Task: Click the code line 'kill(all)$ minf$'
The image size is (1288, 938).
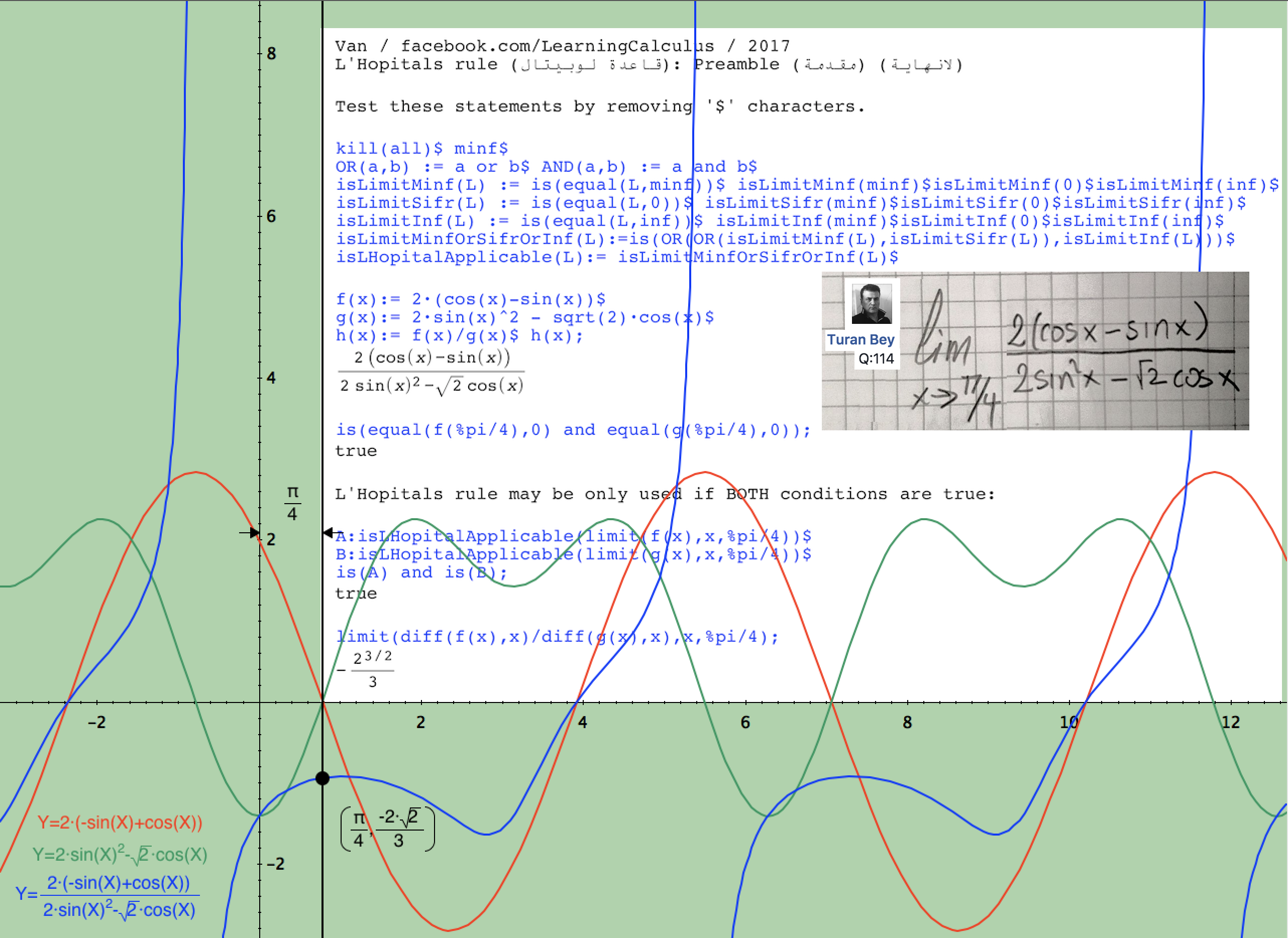Action: pos(421,149)
